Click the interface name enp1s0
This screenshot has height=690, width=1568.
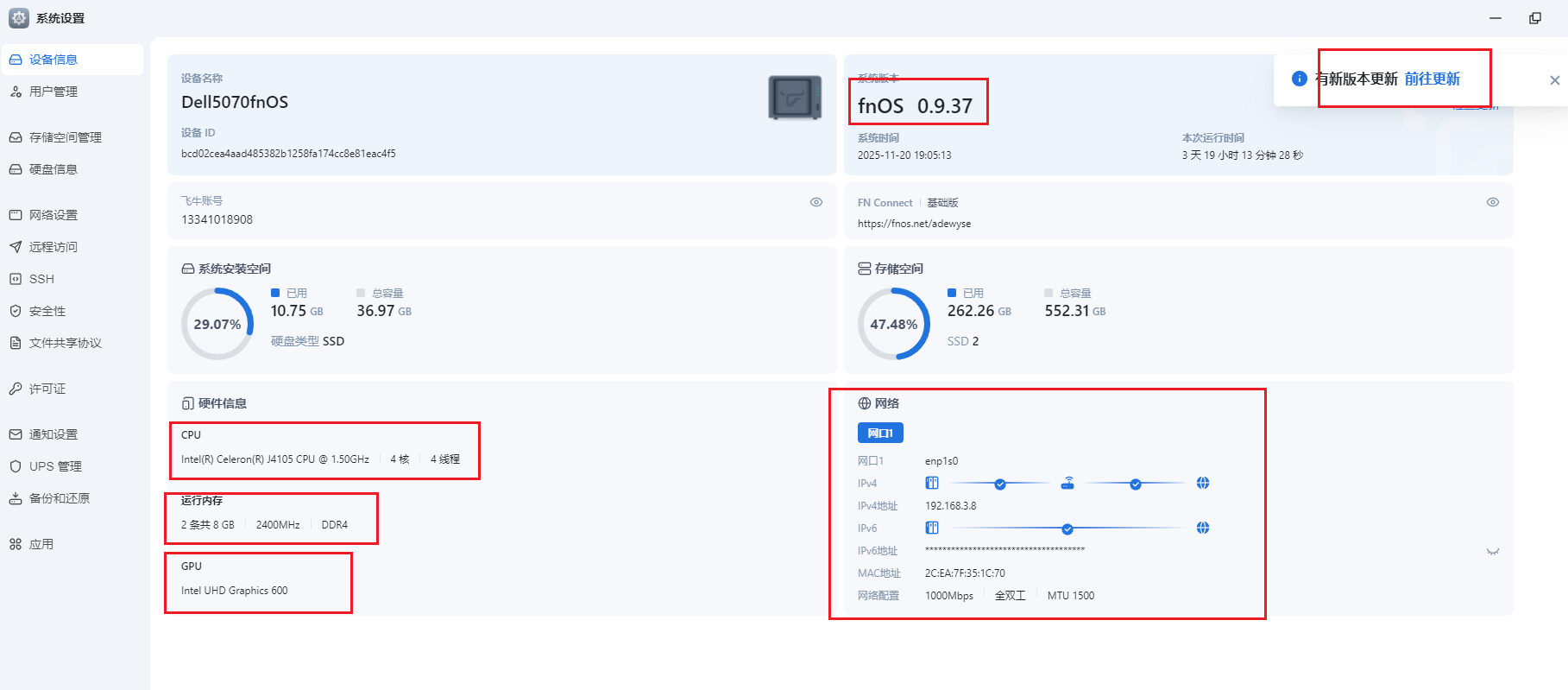tap(941, 461)
